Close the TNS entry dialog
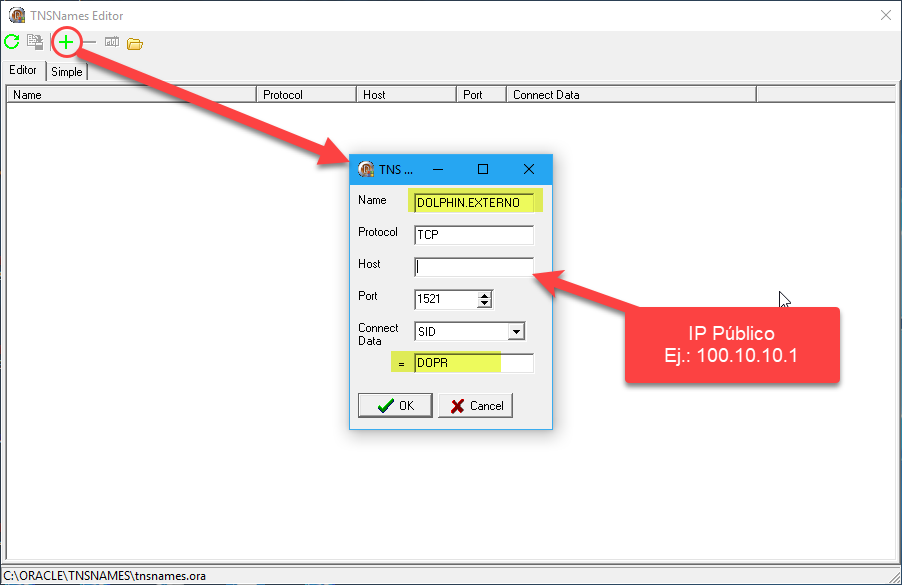 (529, 169)
